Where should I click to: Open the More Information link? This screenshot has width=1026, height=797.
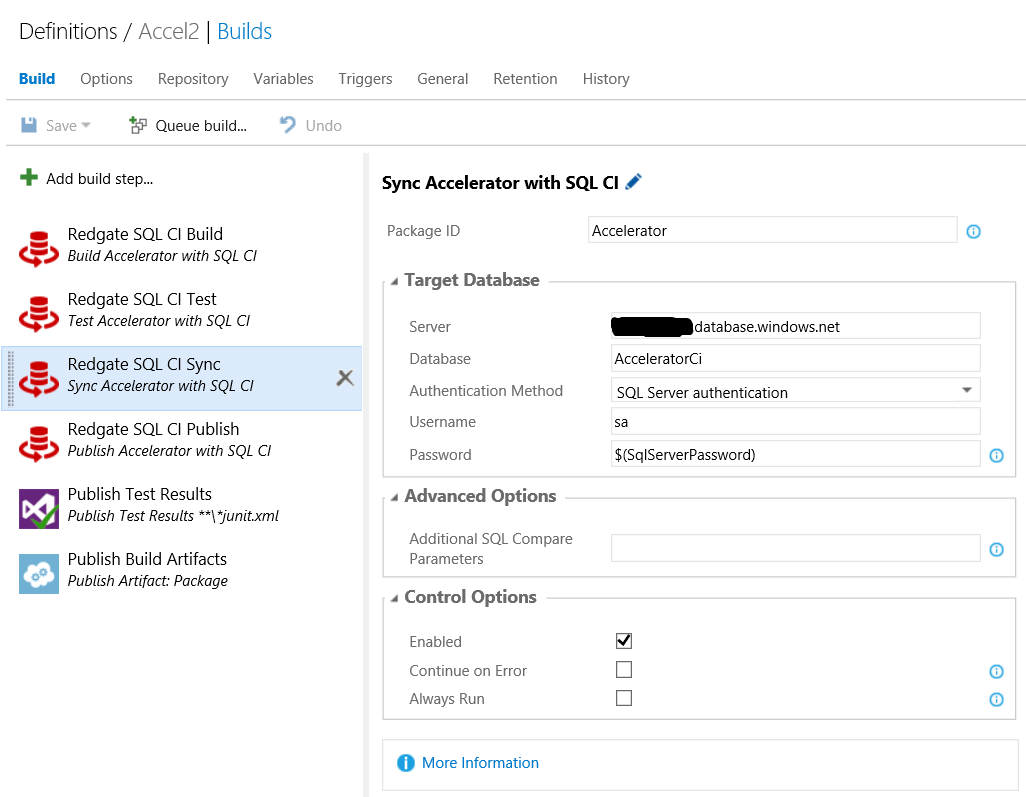pyautogui.click(x=480, y=763)
